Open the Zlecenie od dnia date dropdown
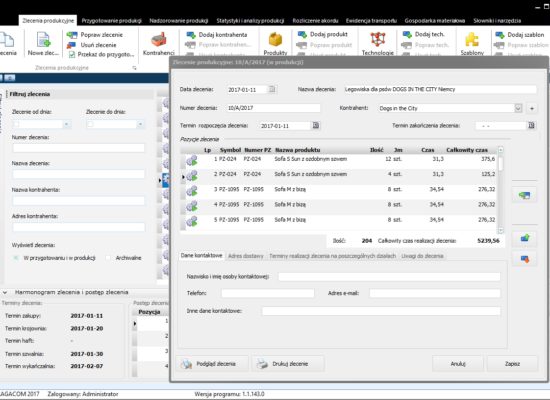550x400 pixels. point(66,124)
